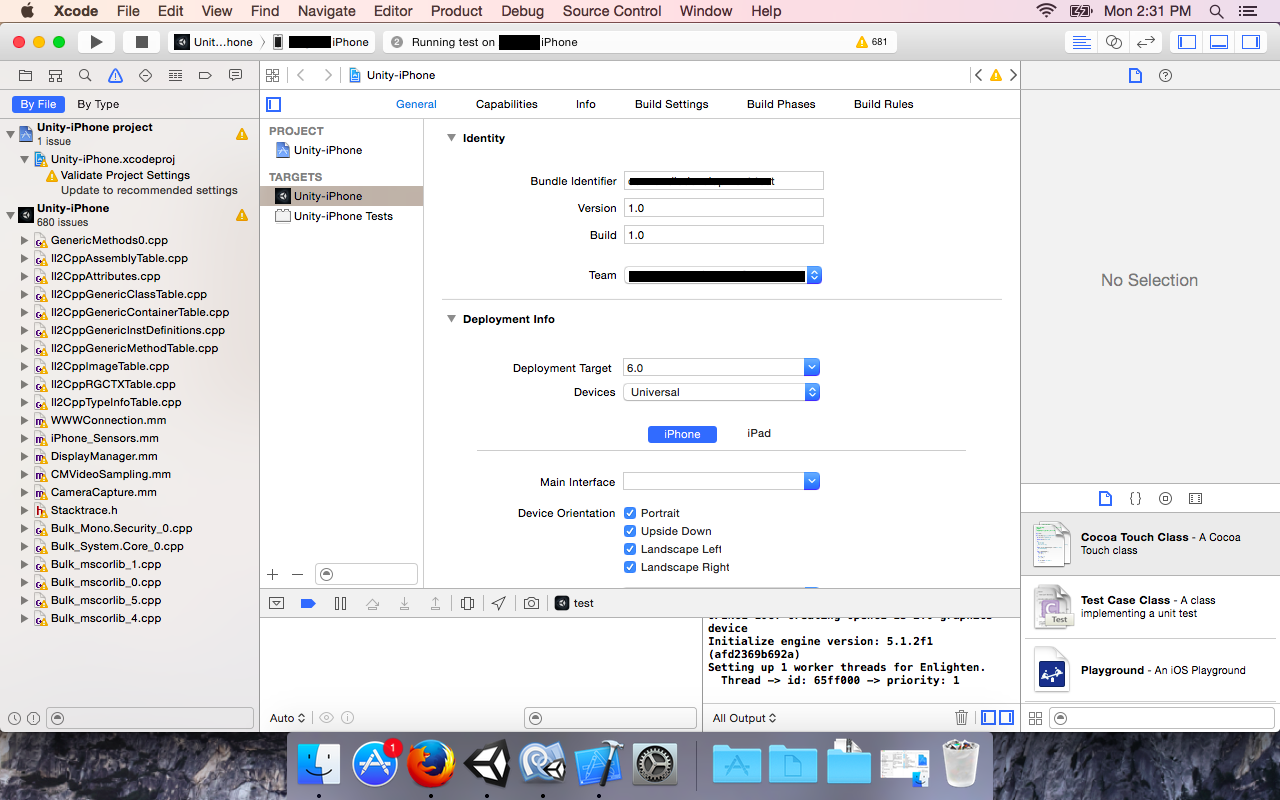1280x800 pixels.
Task: Select the Issue navigator warning icon
Action: point(115,75)
